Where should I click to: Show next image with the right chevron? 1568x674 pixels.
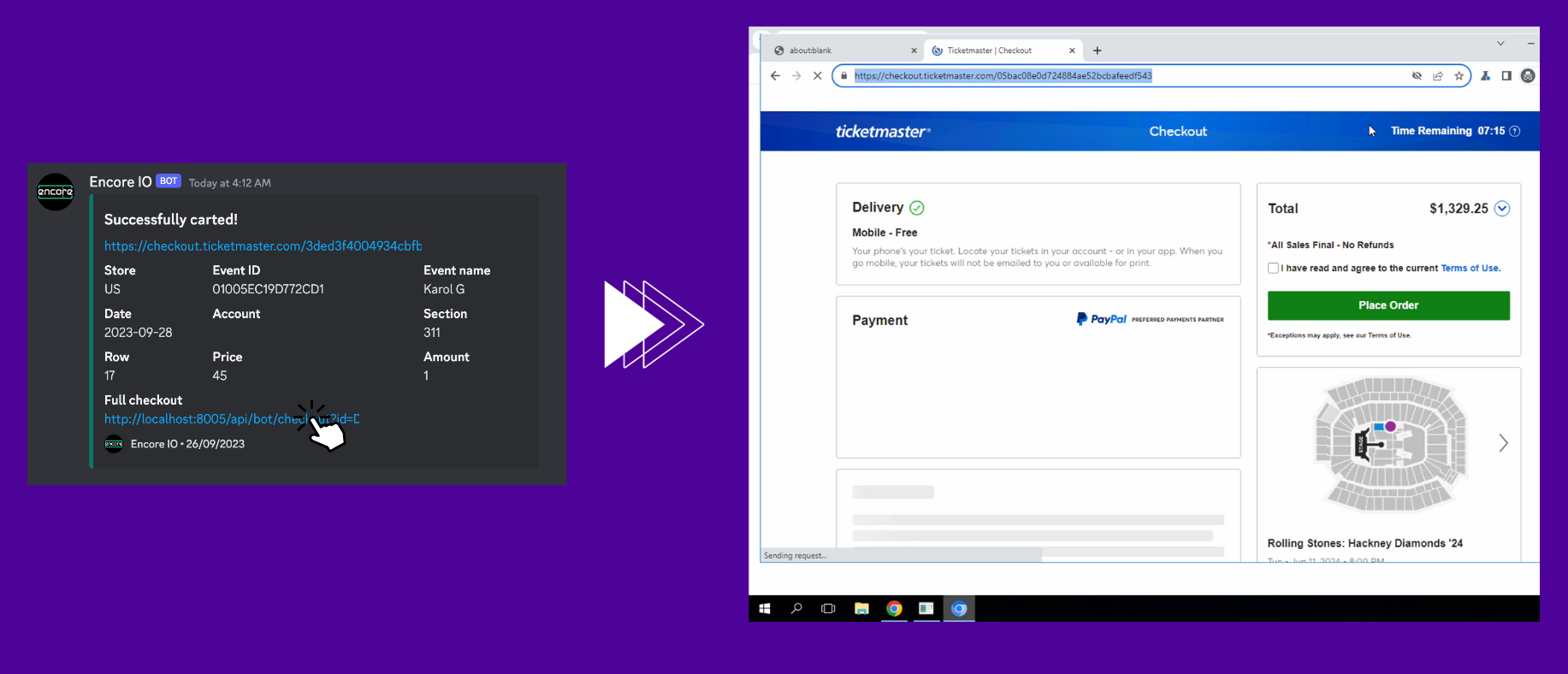[1503, 443]
